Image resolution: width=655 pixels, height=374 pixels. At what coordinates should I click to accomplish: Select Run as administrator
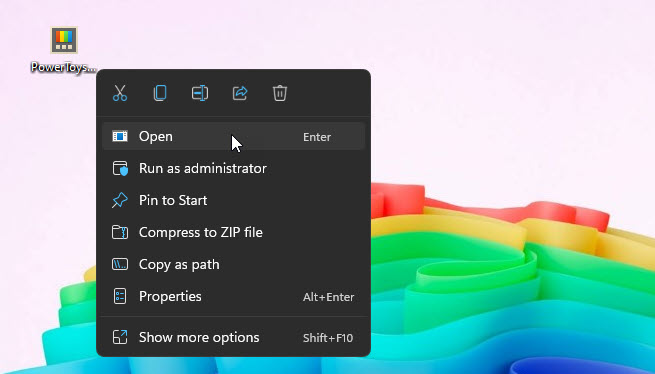pyautogui.click(x=234, y=168)
